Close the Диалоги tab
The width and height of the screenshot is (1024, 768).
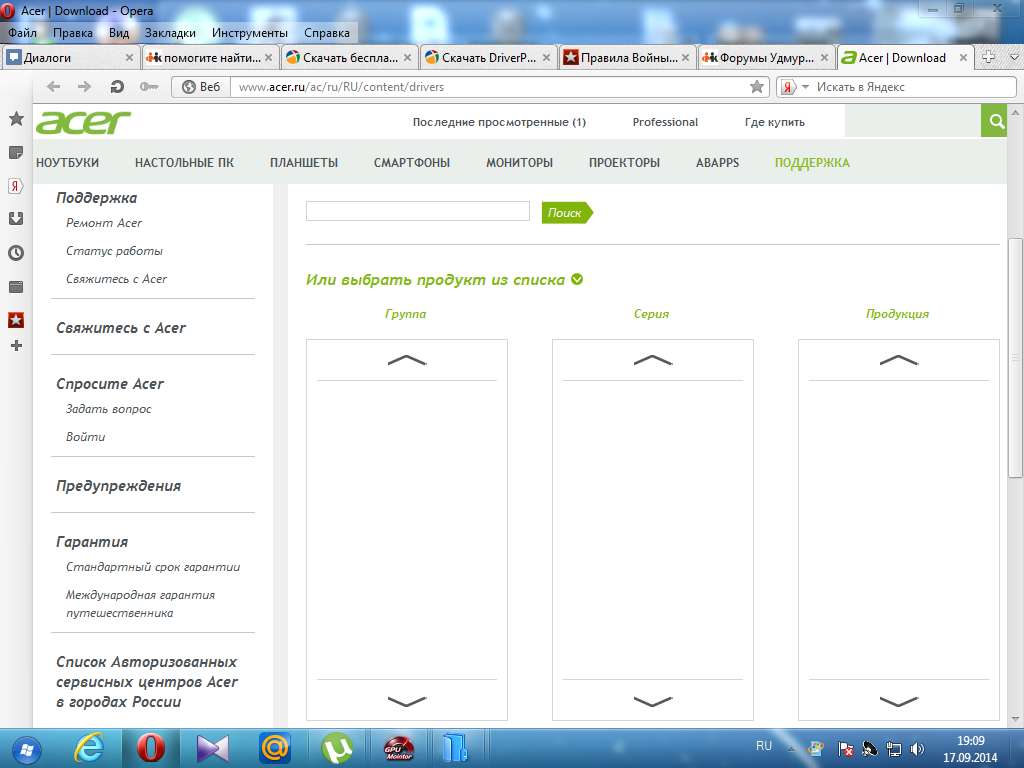[129, 57]
